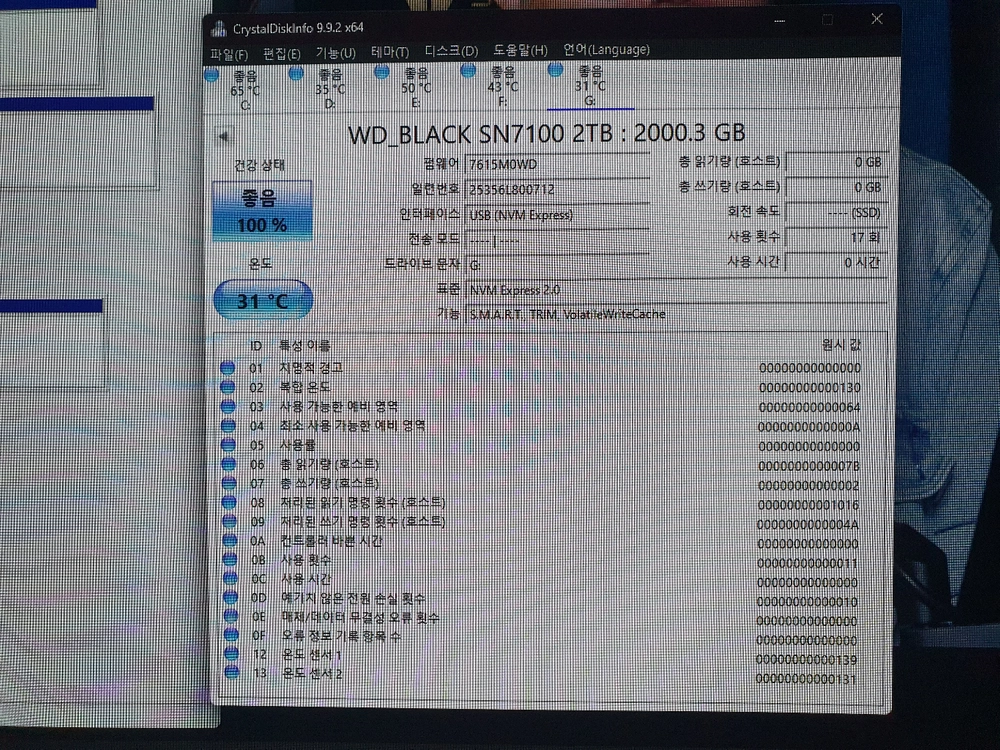Click the status circle for 06 총 읽기량
This screenshot has width=1000, height=750.
(228, 464)
